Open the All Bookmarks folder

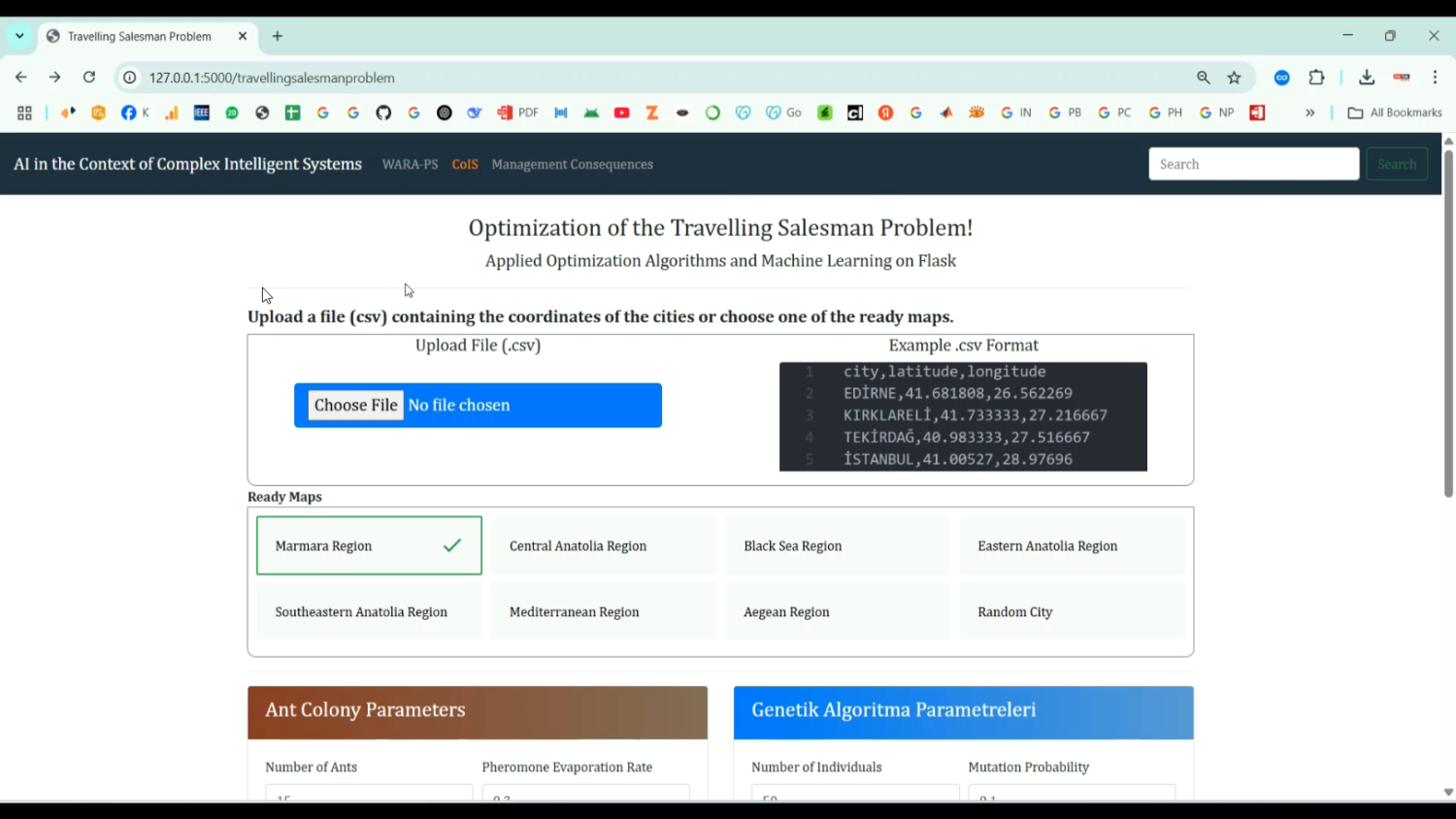pos(1395,113)
